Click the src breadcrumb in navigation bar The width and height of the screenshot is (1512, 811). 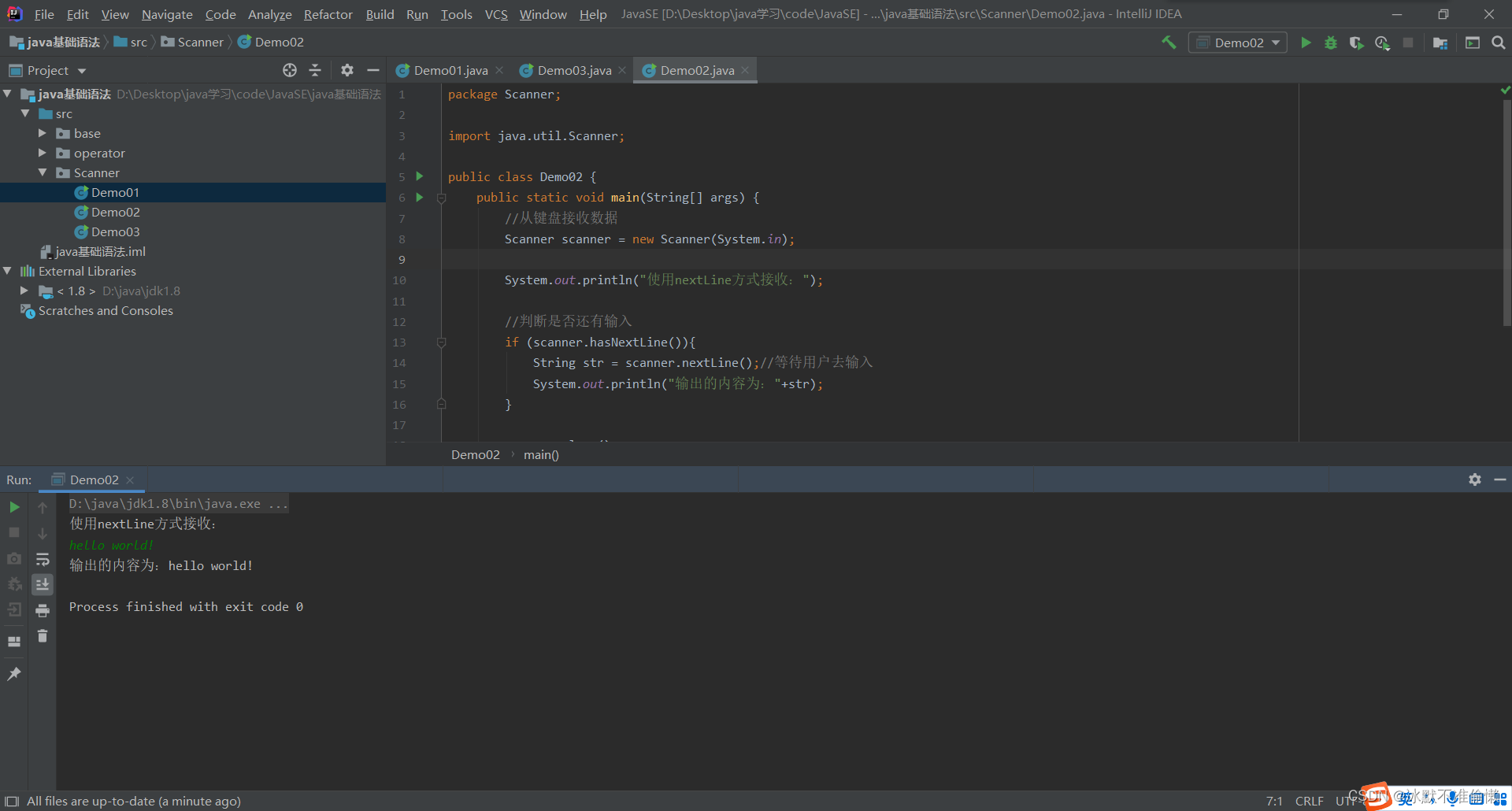pyautogui.click(x=131, y=42)
